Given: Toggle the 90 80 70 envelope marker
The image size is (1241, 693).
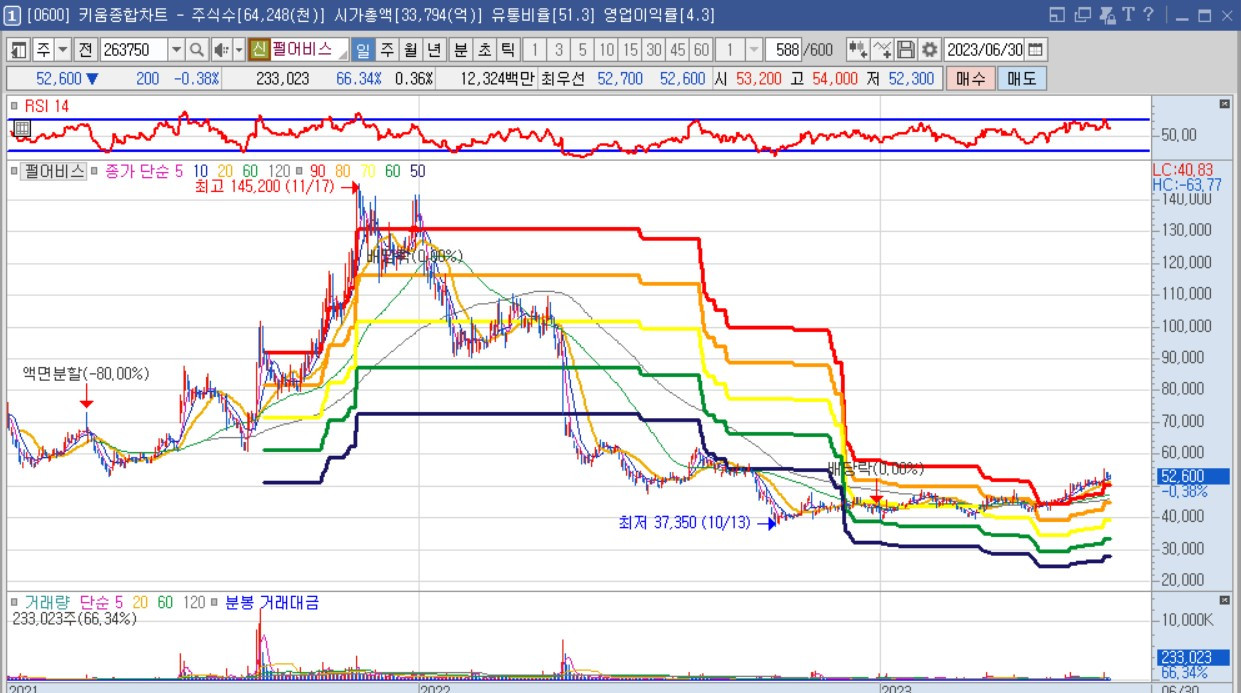Looking at the screenshot, I should (301, 171).
